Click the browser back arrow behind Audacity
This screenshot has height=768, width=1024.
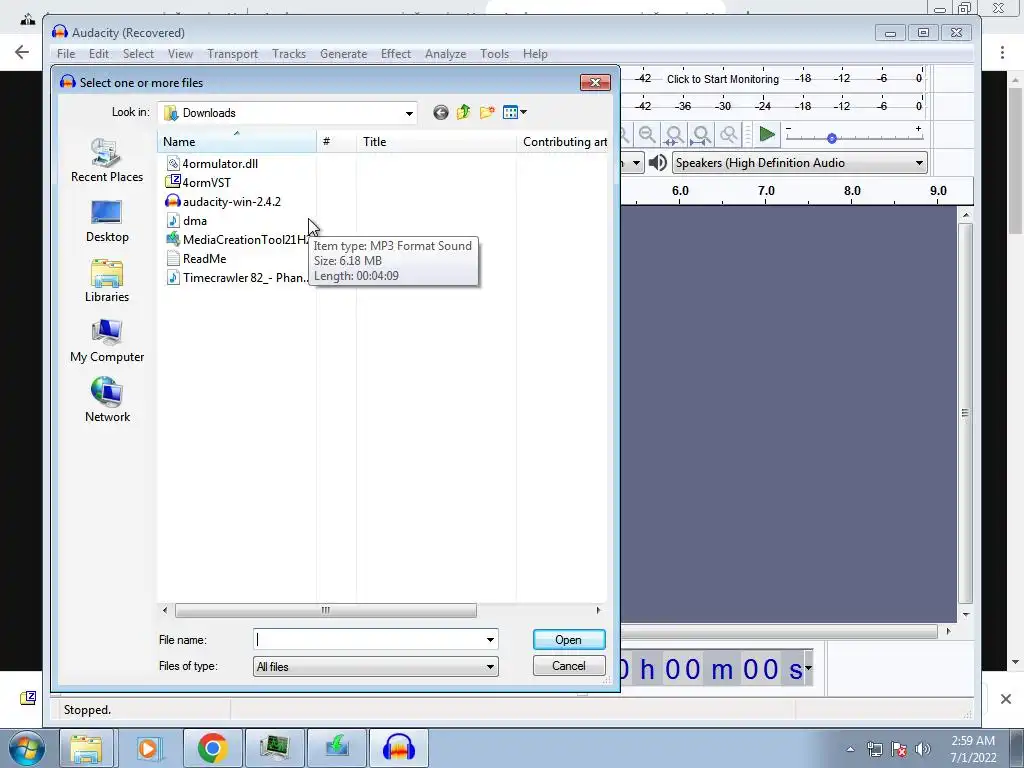[22, 52]
